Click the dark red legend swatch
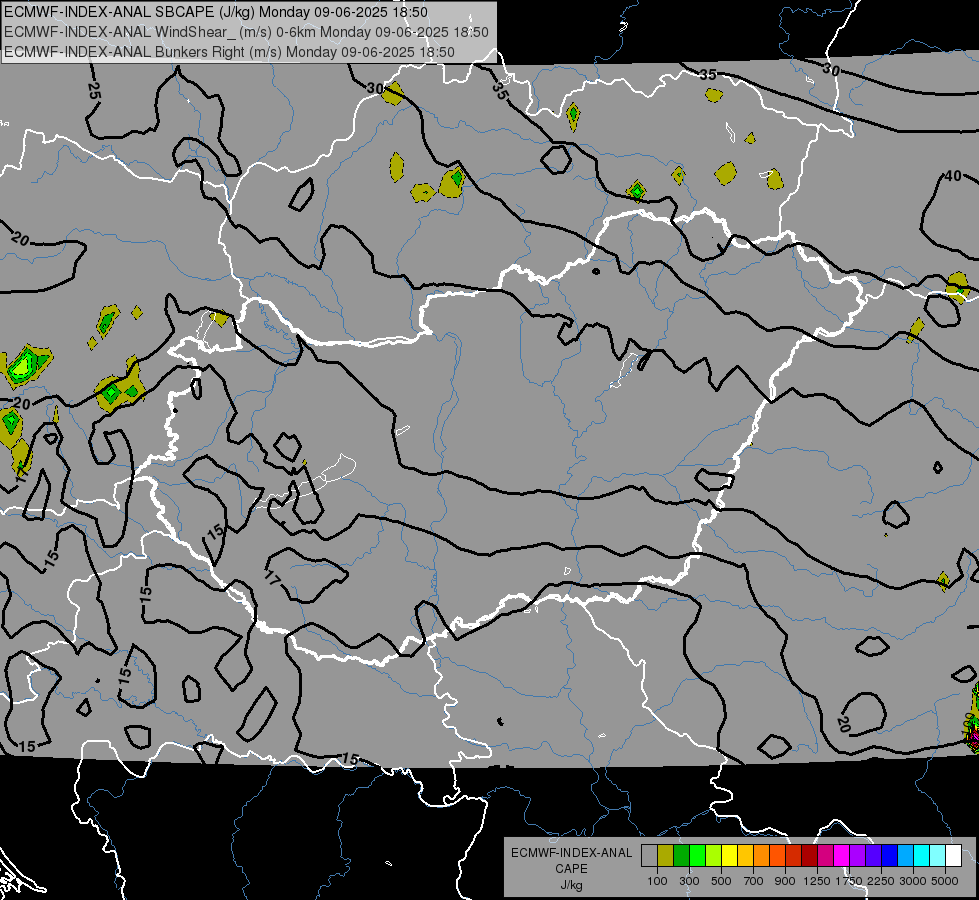The height and width of the screenshot is (900, 979). (810, 855)
